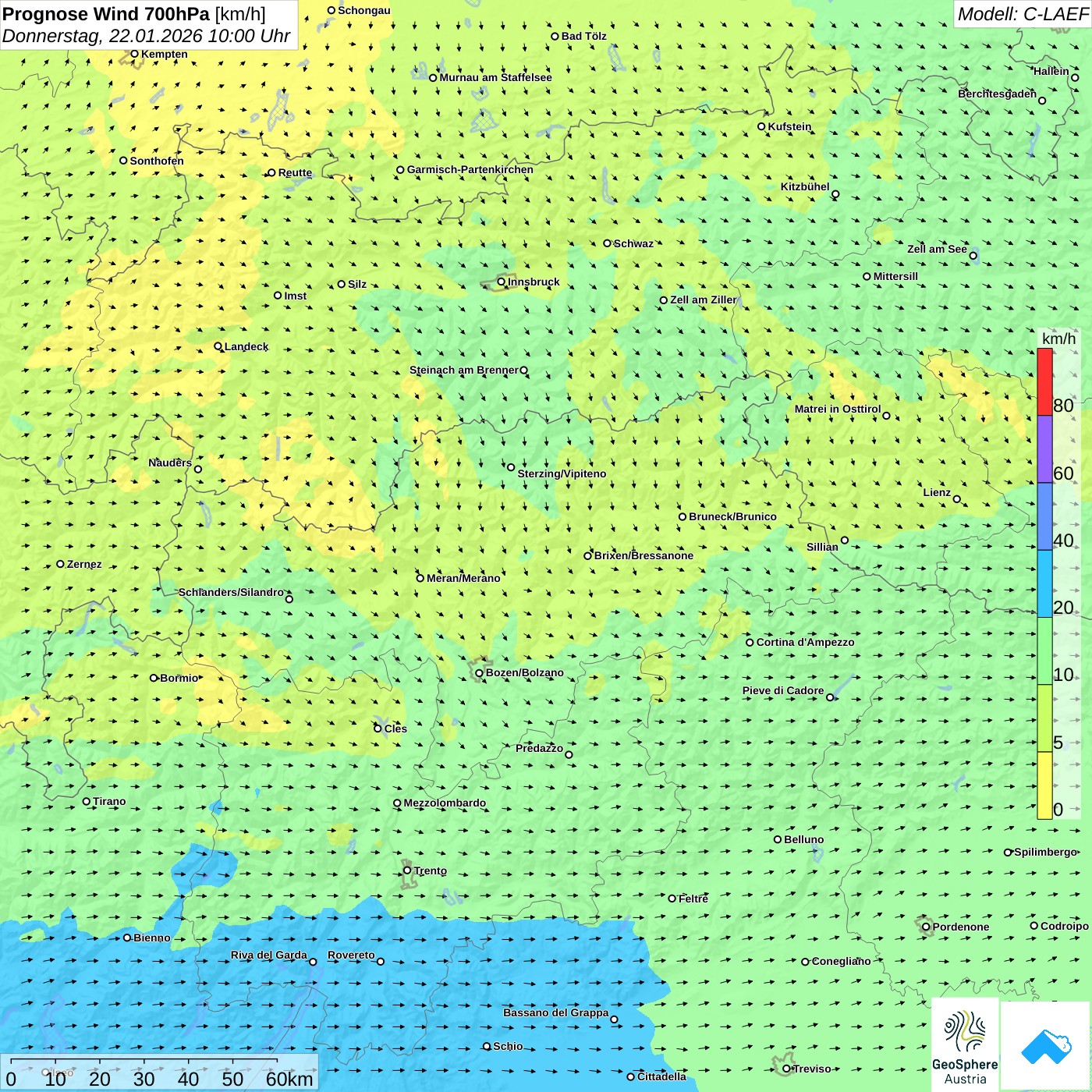
Task: Select the lime 5 km/h legend swatch
Action: pyautogui.click(x=1044, y=718)
